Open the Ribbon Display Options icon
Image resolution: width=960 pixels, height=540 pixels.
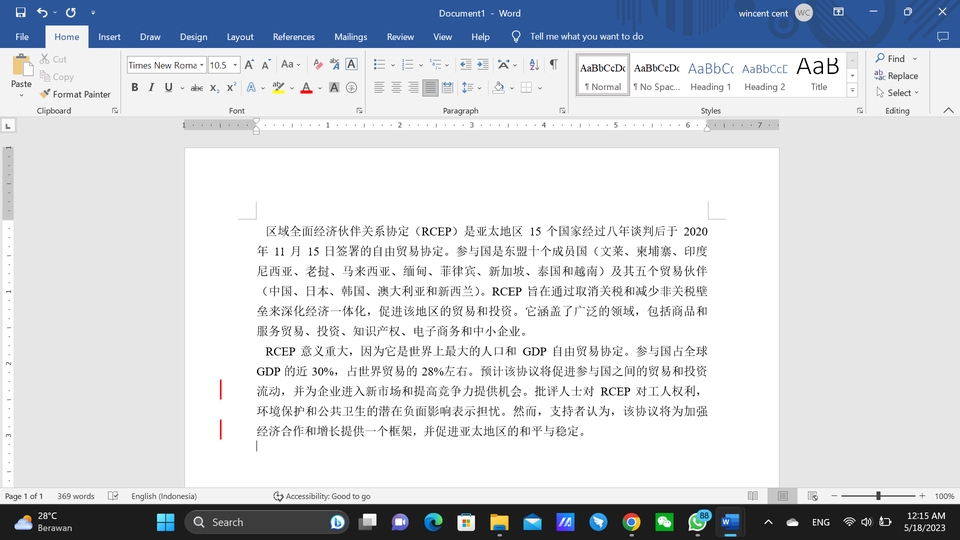839,12
